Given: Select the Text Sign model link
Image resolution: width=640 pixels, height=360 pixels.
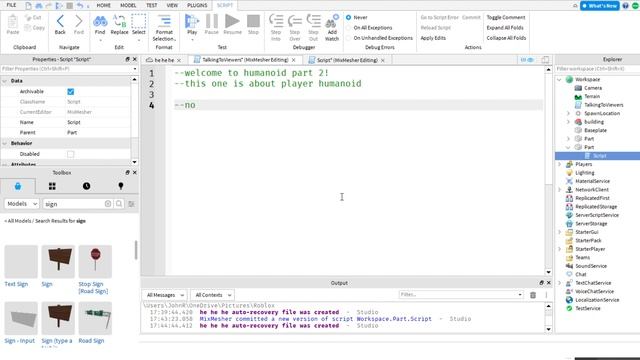Looking at the screenshot, I should (x=16, y=284).
